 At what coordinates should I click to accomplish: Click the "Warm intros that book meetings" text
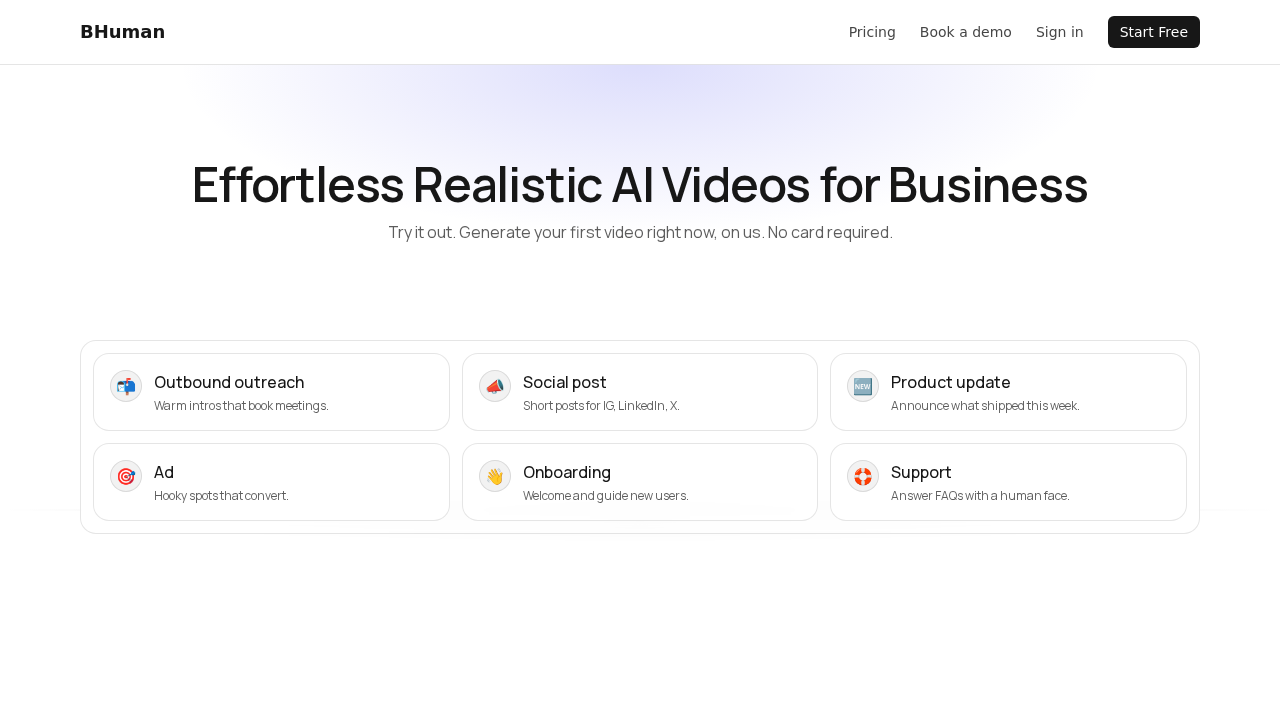pyautogui.click(x=241, y=406)
